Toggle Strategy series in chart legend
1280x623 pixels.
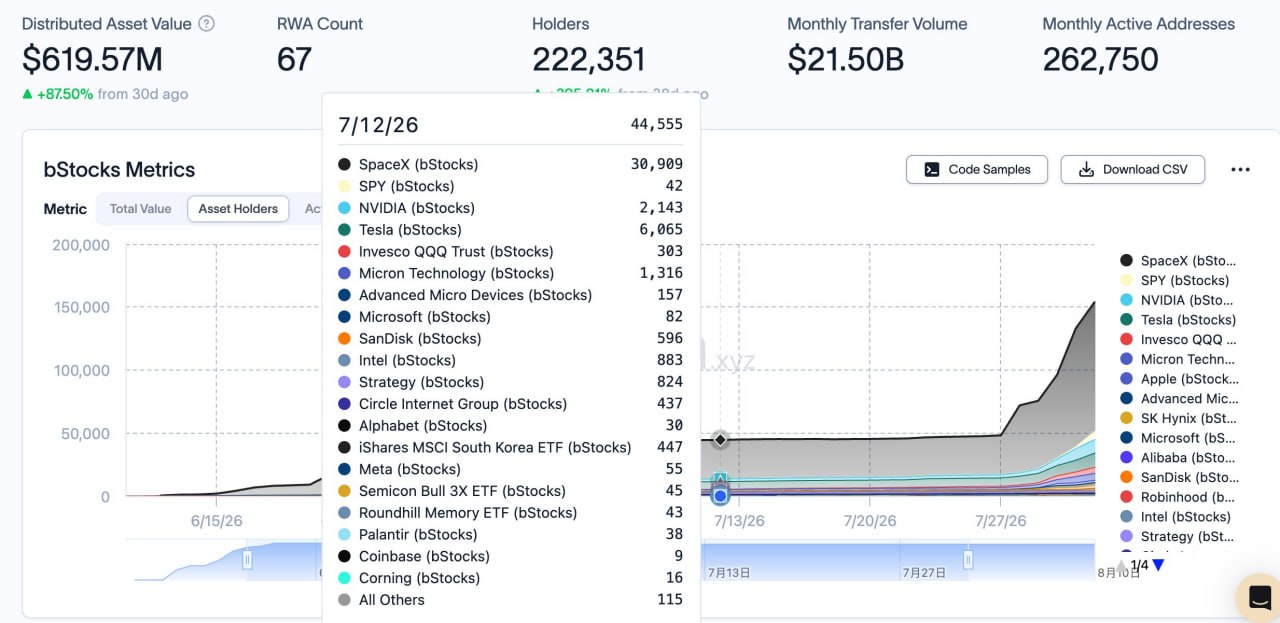coord(1178,537)
